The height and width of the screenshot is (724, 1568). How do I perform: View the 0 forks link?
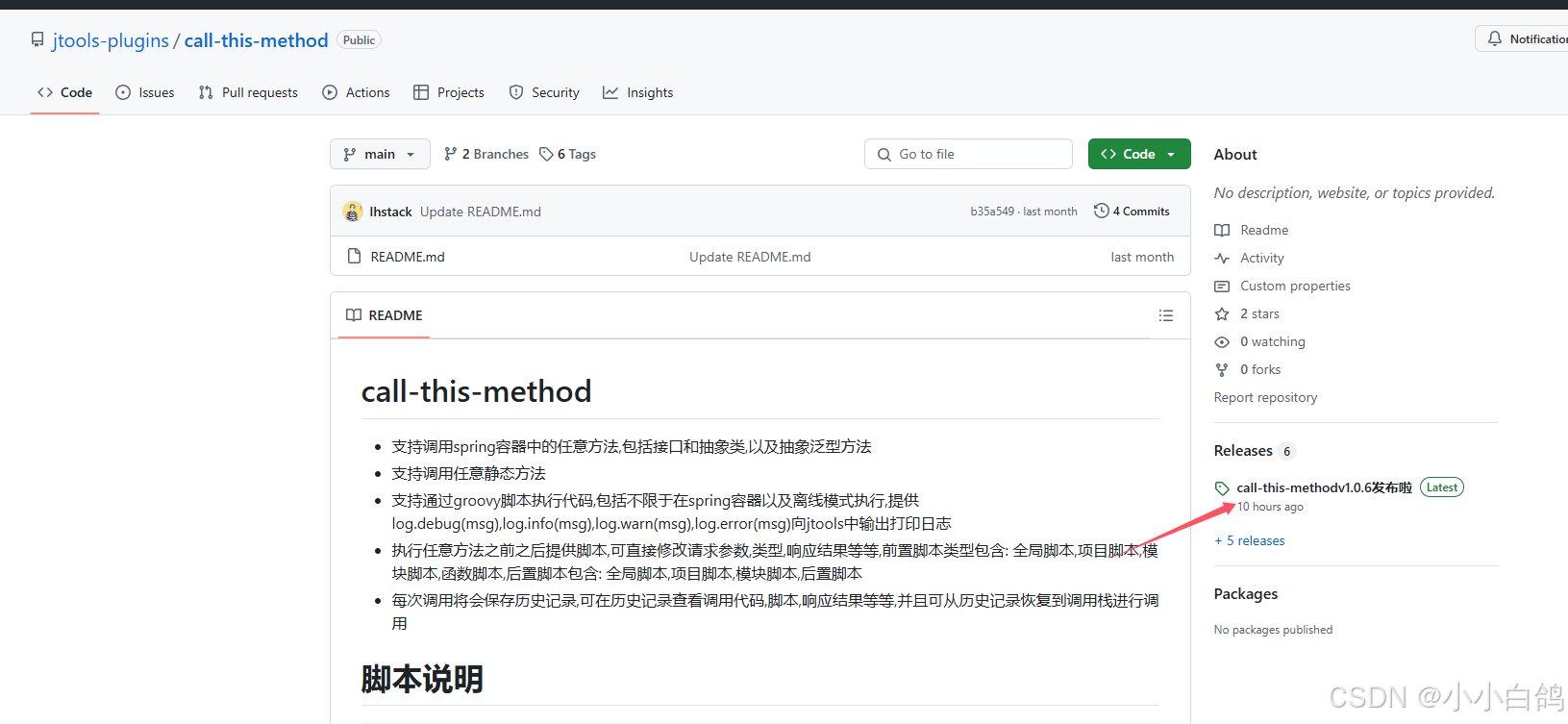pos(1248,369)
